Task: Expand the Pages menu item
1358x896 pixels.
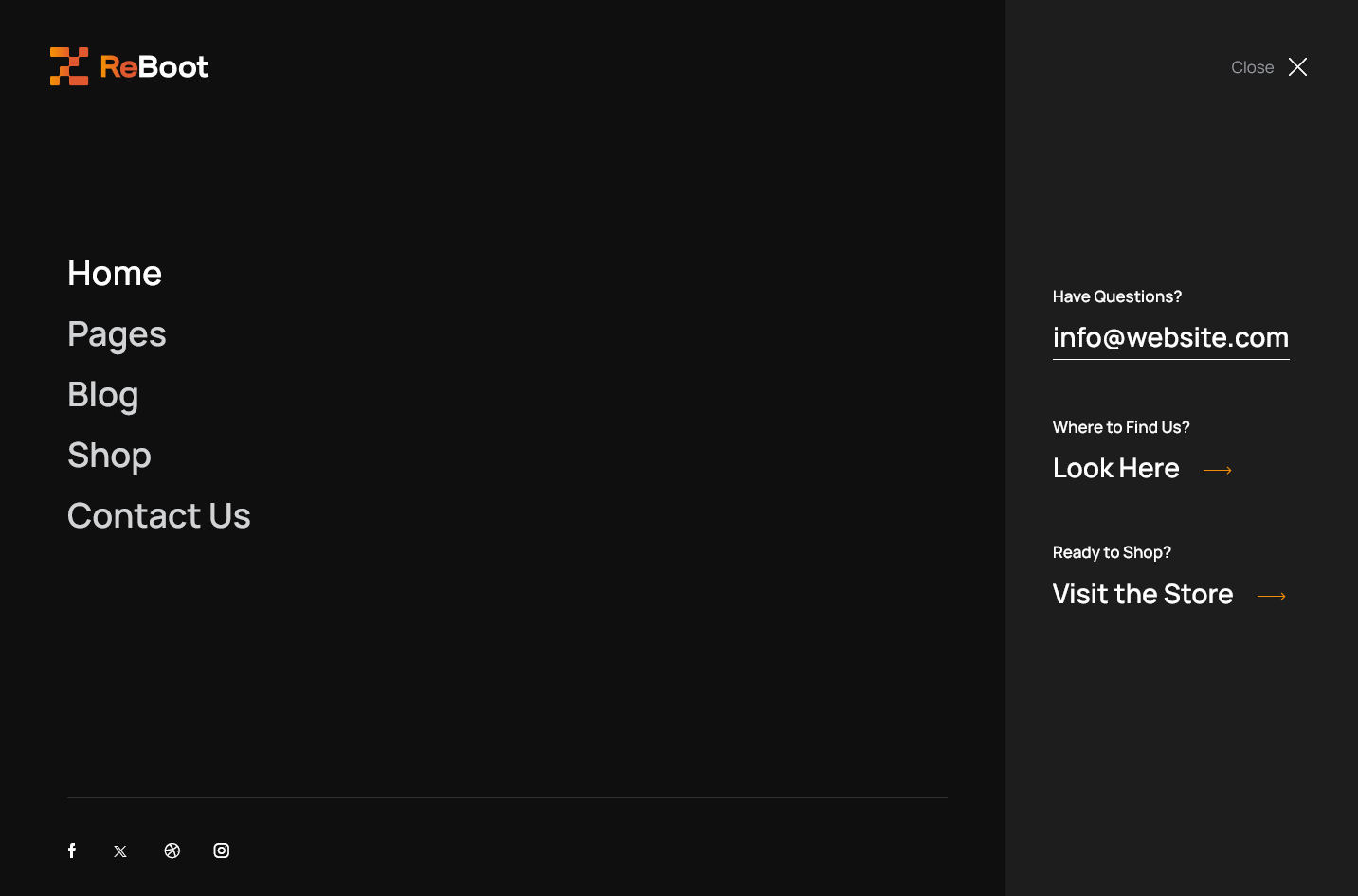Action: (117, 334)
